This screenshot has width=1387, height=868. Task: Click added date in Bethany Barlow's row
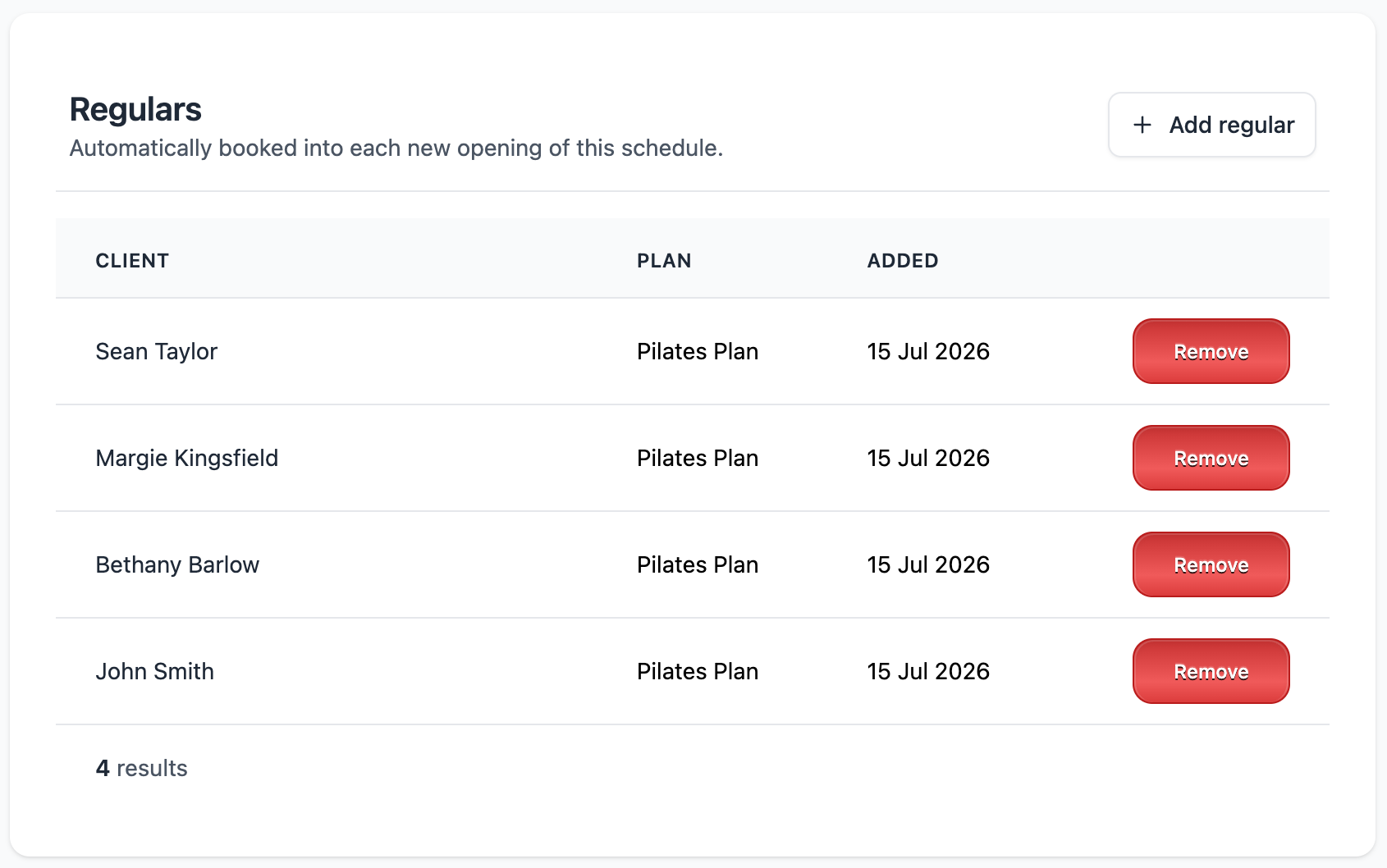click(928, 564)
